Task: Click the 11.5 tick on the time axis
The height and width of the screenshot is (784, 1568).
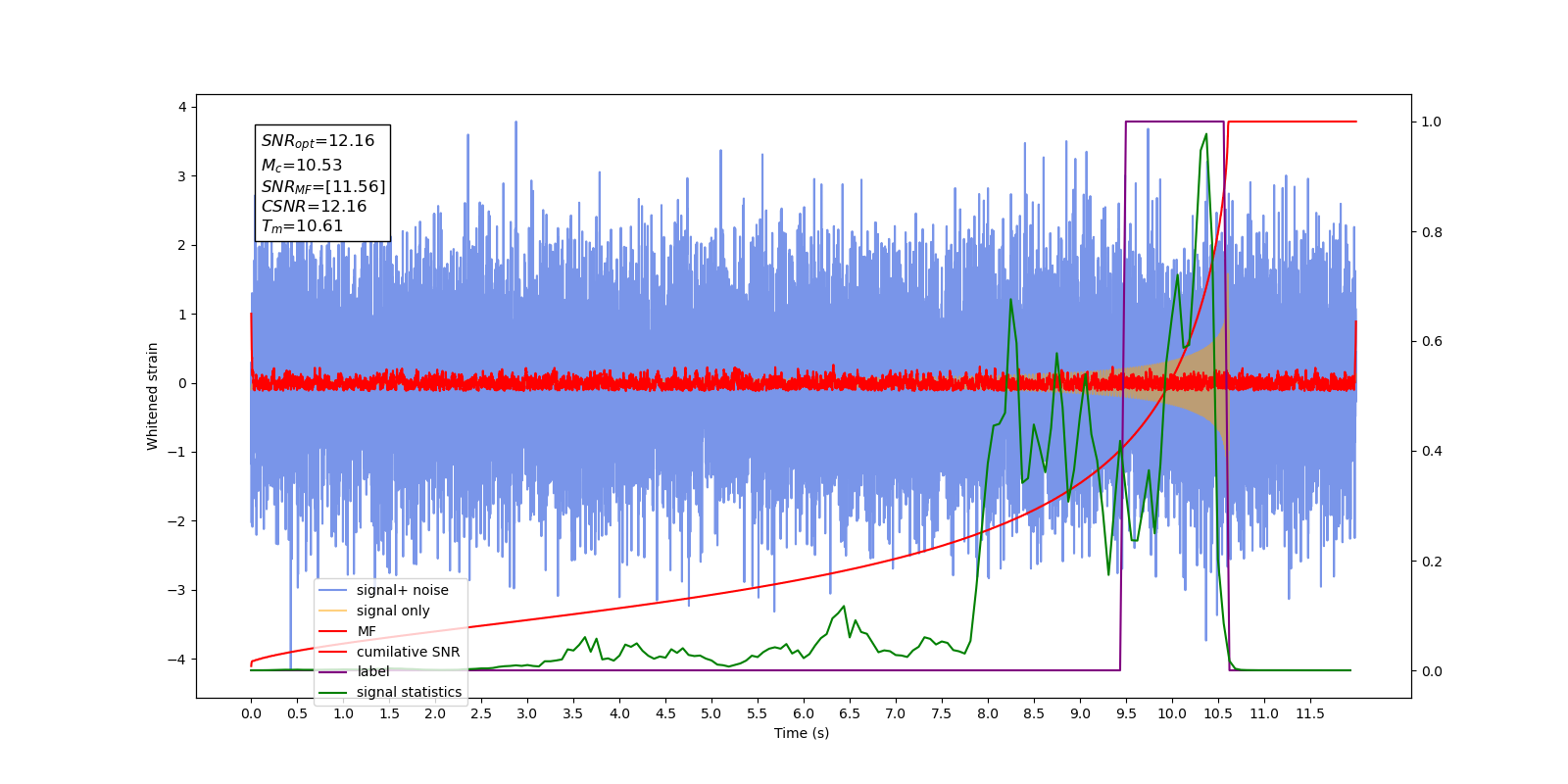Action: [1310, 713]
